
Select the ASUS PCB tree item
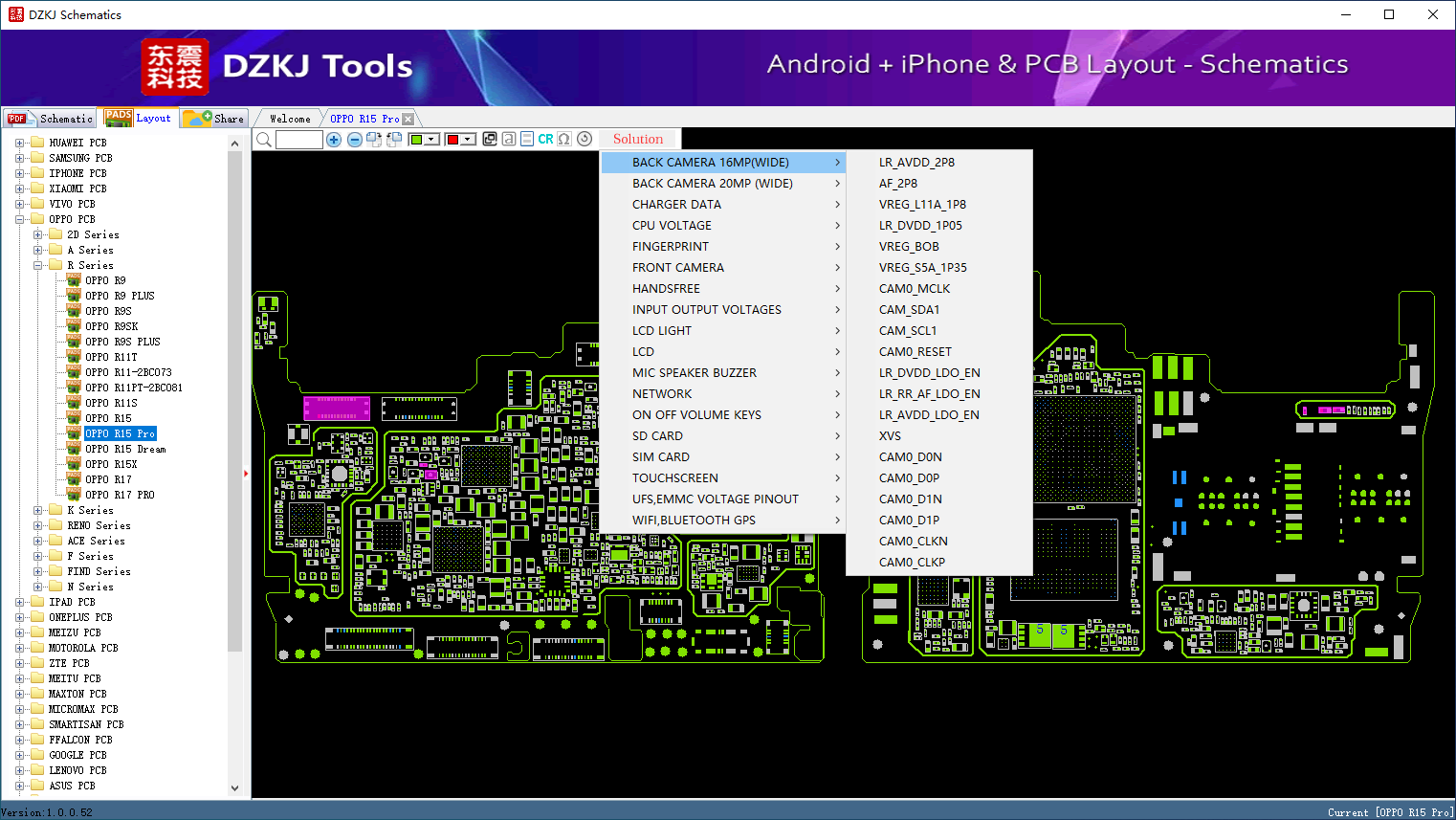(x=73, y=786)
